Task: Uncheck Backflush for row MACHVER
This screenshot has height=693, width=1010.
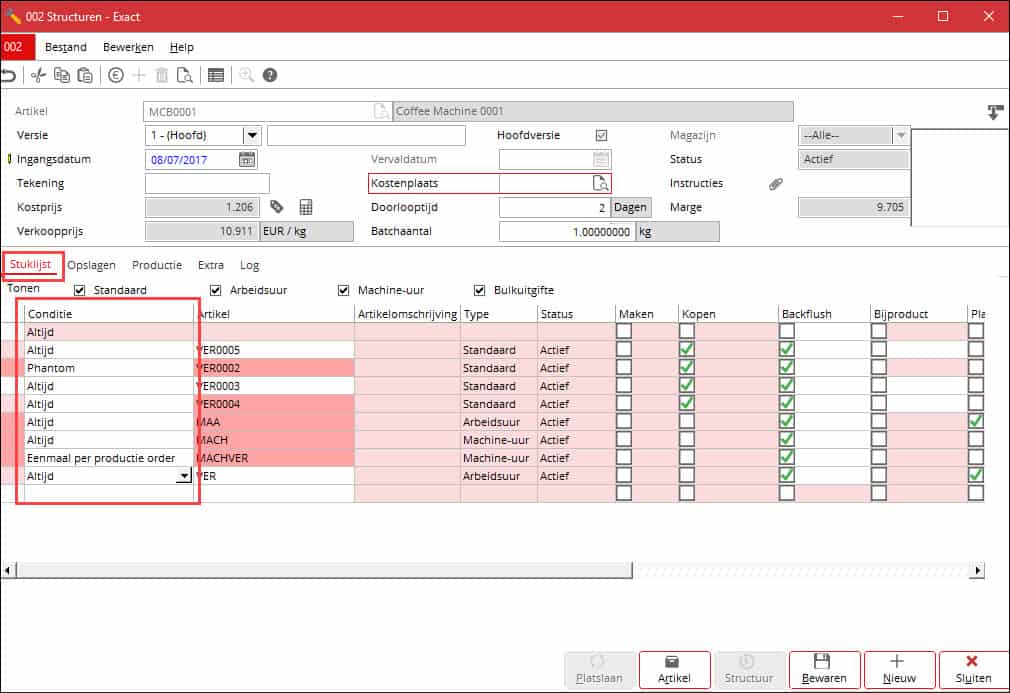Action: tap(786, 457)
